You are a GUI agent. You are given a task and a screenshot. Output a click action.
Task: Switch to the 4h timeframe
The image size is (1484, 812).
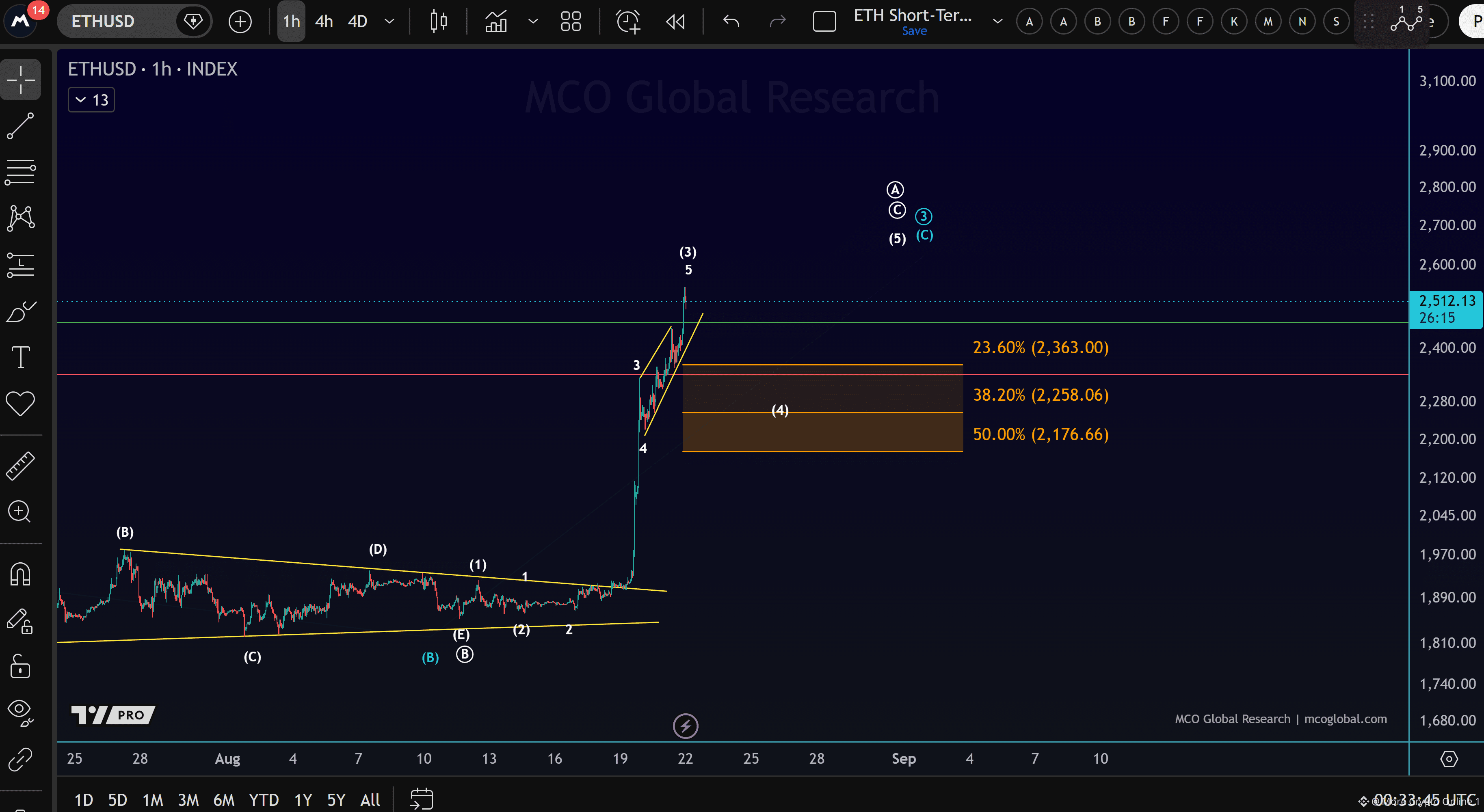pos(324,22)
